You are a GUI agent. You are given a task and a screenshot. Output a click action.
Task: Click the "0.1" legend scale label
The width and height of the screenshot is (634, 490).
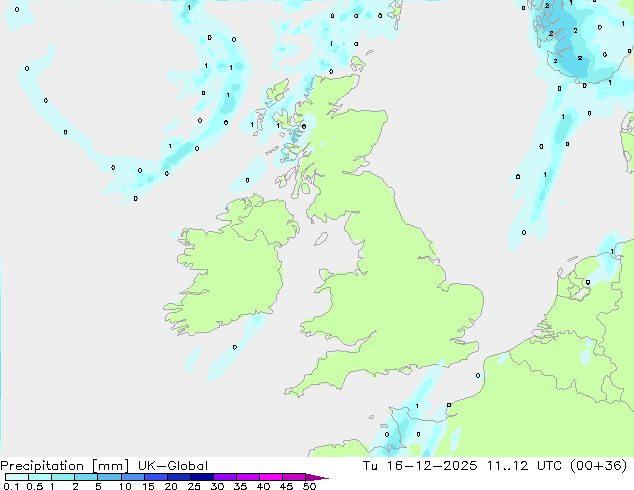pyautogui.click(x=11, y=486)
